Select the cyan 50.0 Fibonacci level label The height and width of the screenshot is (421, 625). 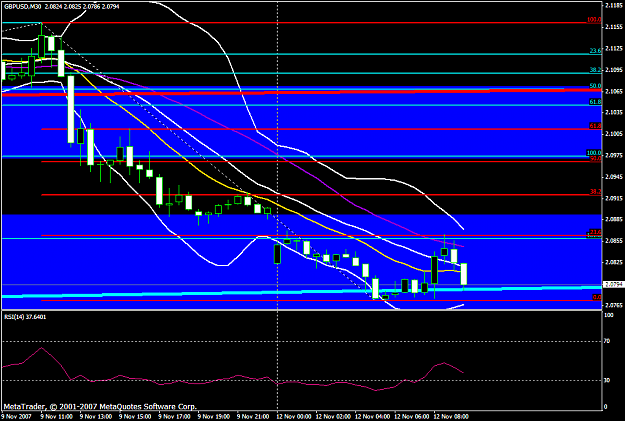click(596, 86)
